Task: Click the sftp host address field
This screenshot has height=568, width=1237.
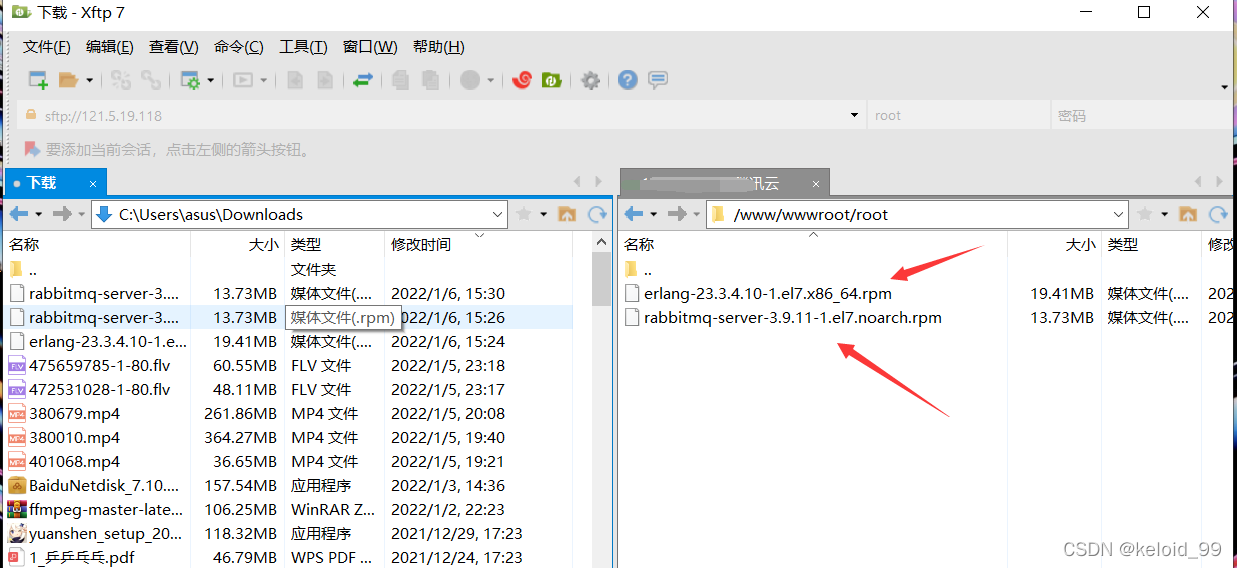Action: click(443, 115)
